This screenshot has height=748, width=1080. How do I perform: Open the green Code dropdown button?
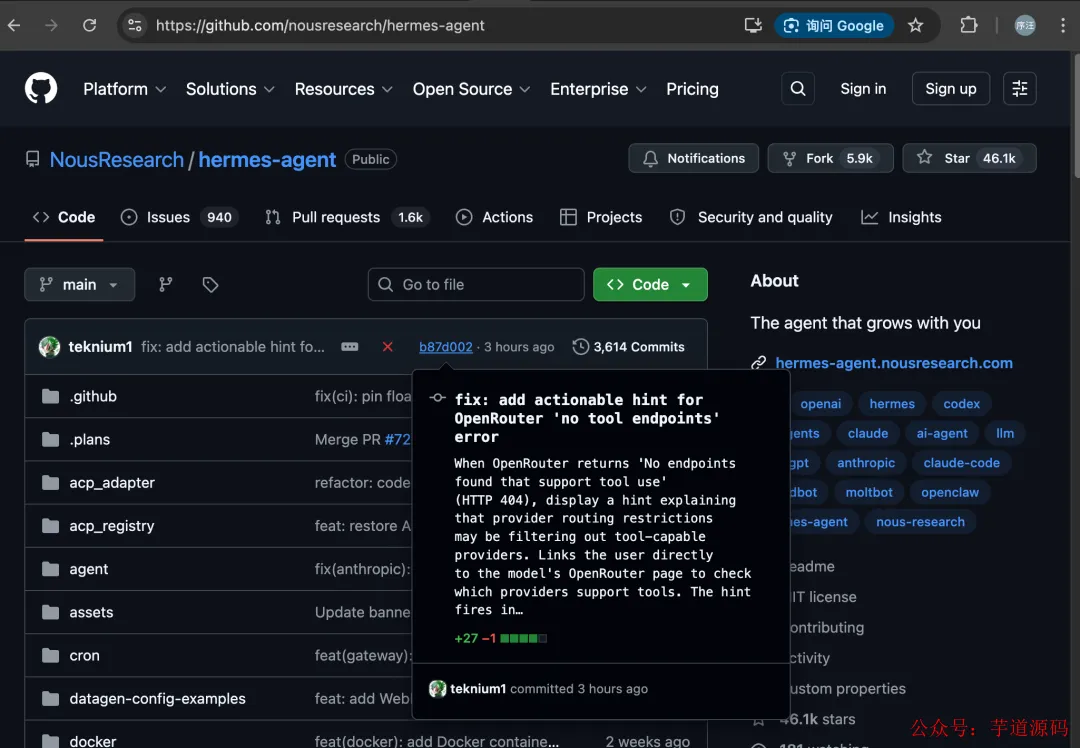pos(650,284)
